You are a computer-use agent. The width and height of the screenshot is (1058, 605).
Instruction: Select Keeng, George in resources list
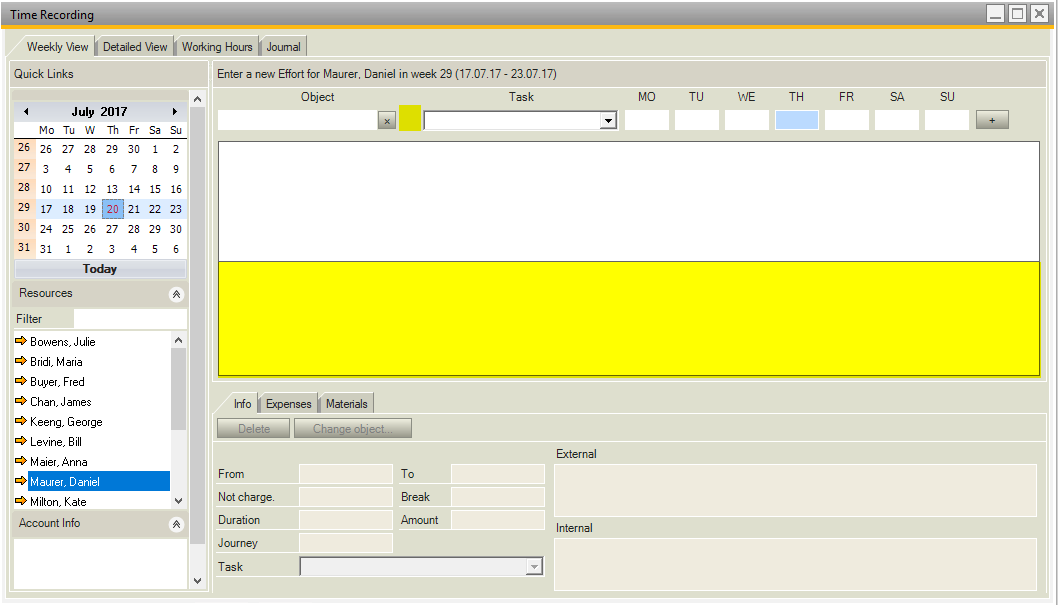[x=66, y=422]
